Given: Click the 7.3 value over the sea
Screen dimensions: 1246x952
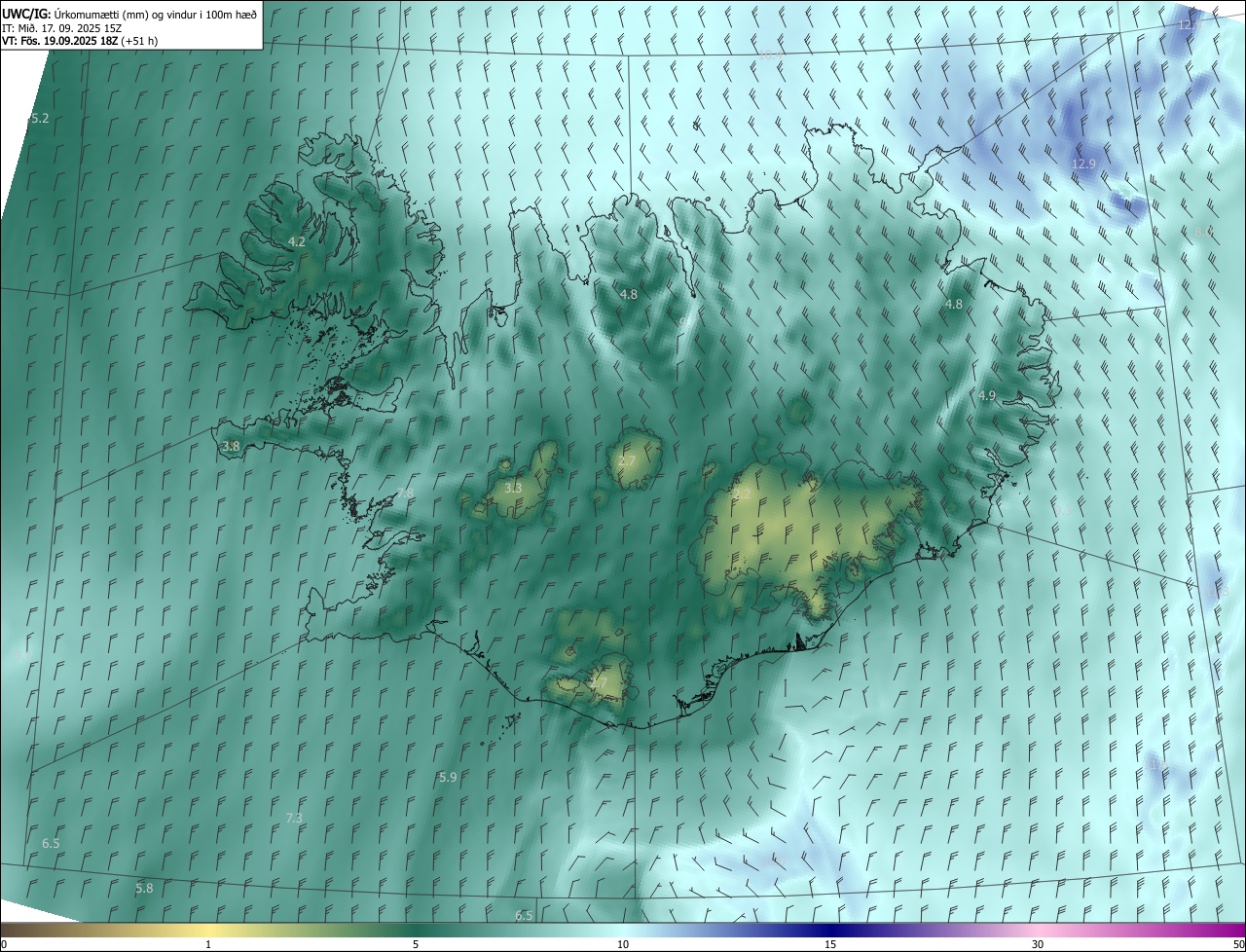Looking at the screenshot, I should (x=294, y=818).
